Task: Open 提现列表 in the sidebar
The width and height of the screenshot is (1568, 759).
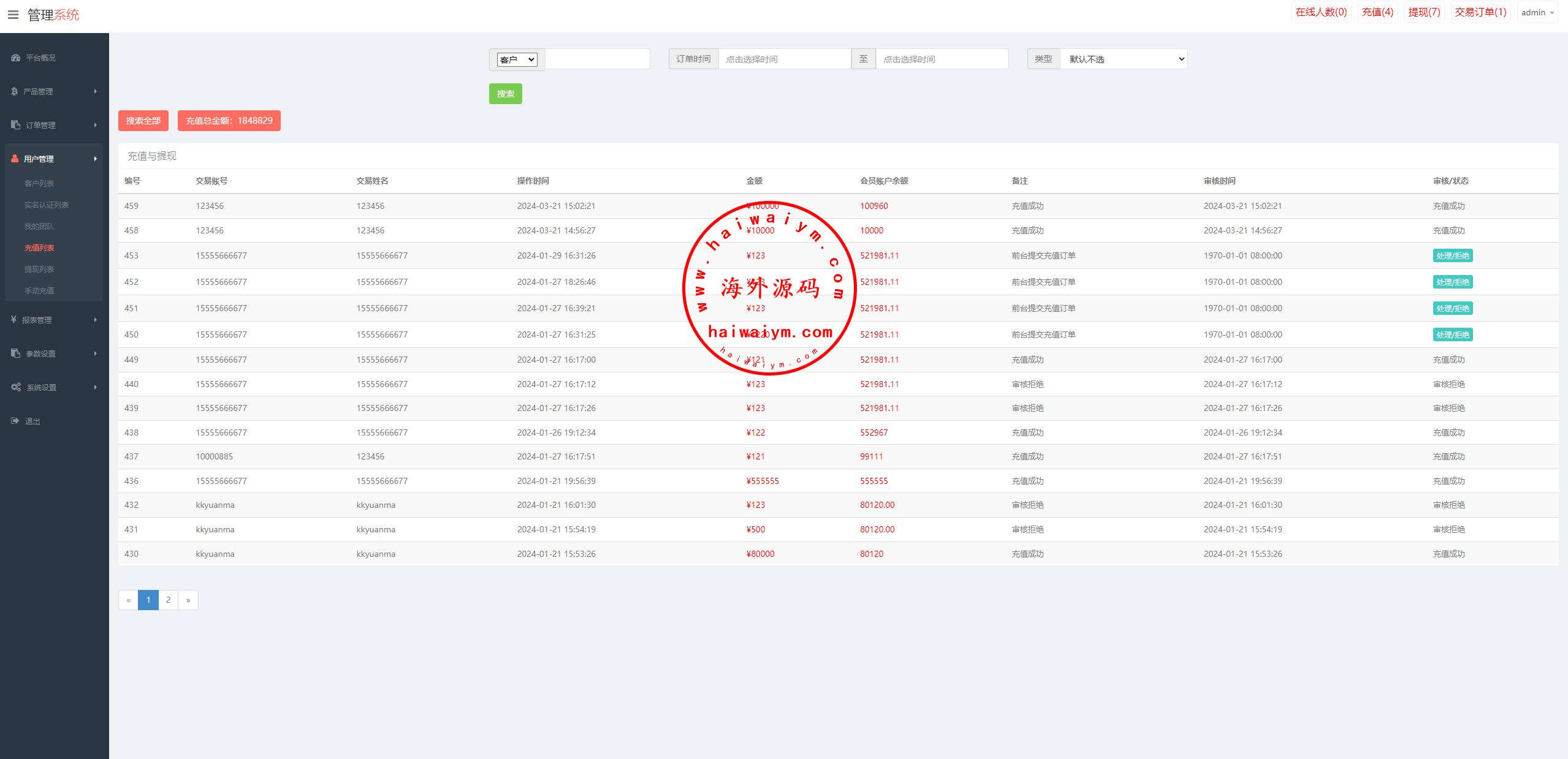Action: 39,270
